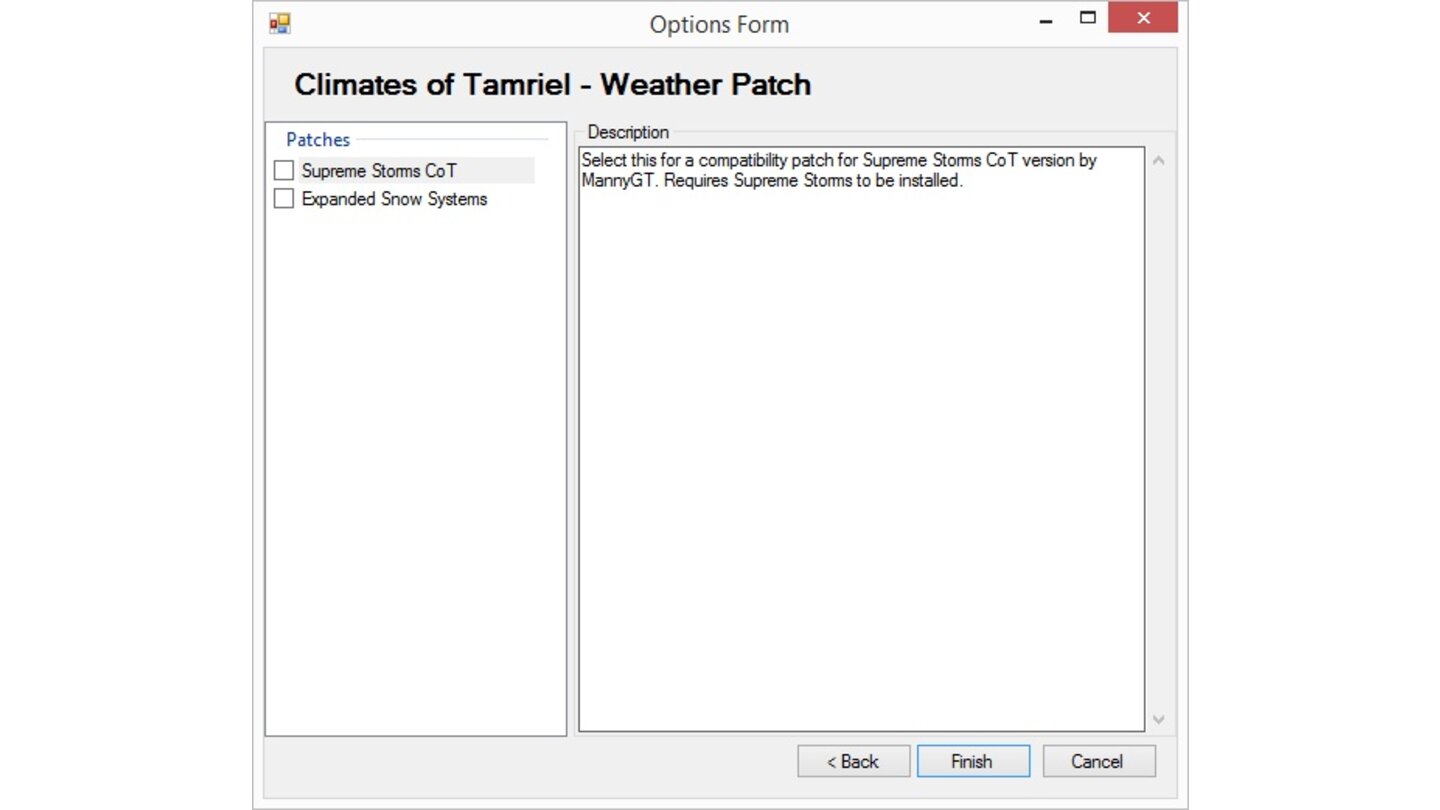Close the Options Form window
The image size is (1440, 810).
1143,18
